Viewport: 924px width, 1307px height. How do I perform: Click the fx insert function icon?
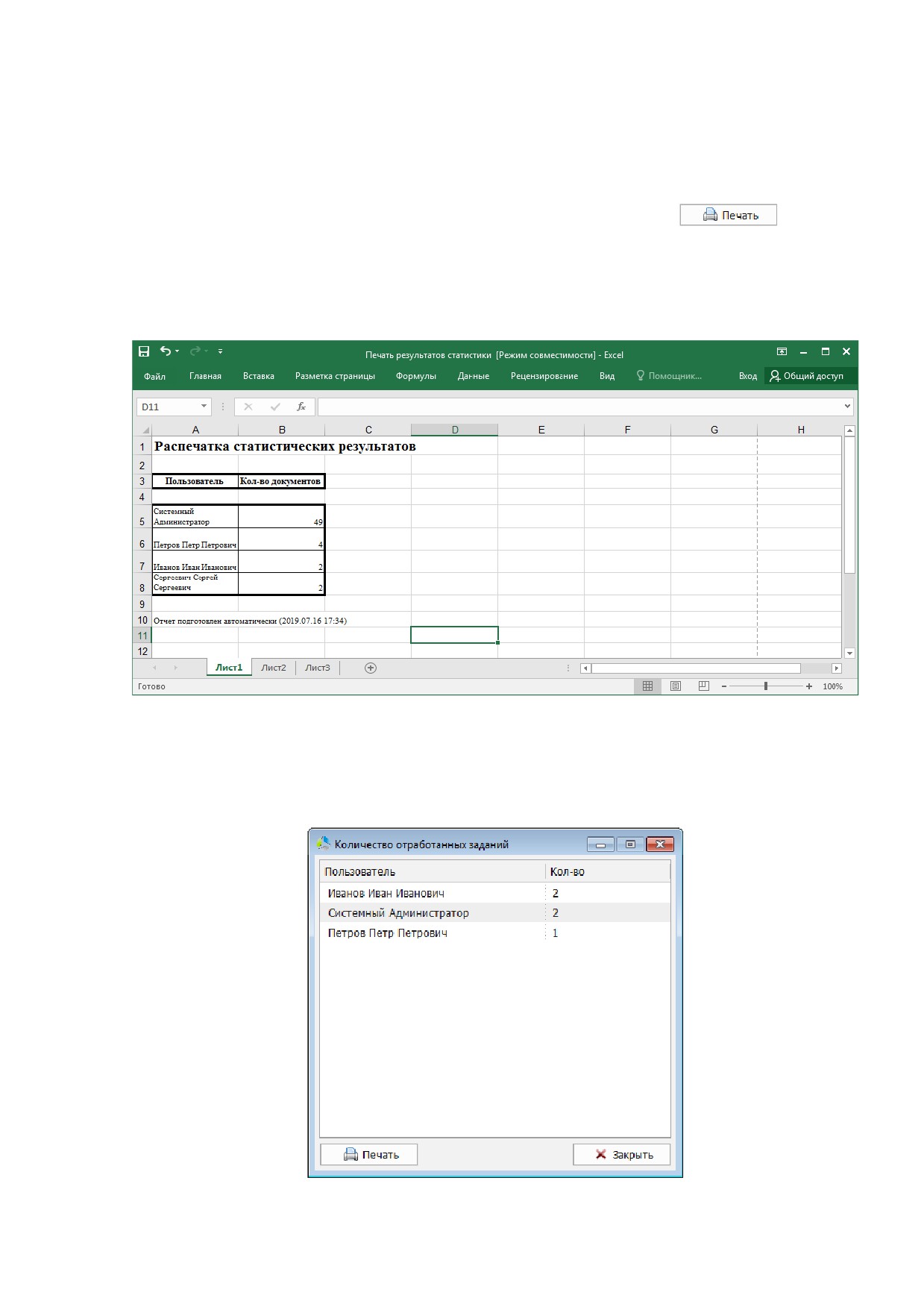(301, 407)
